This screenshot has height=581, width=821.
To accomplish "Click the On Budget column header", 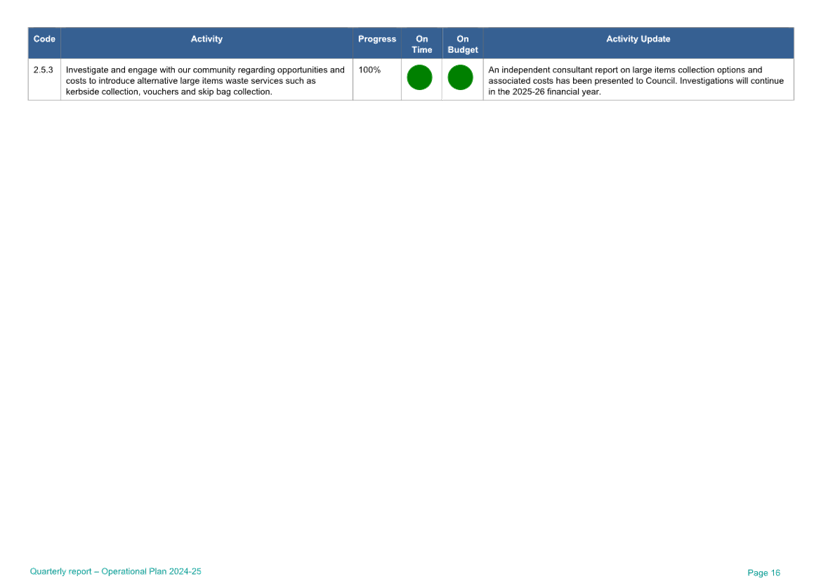I will click(x=463, y=44).
